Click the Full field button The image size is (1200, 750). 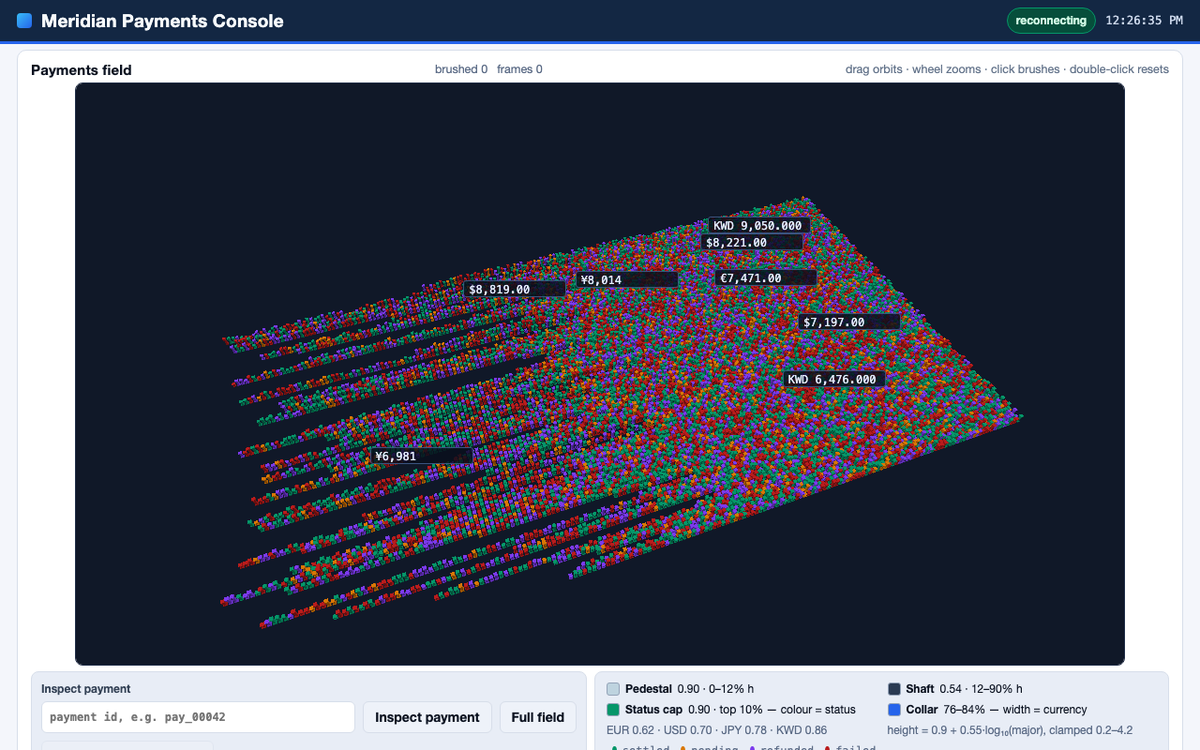[x=538, y=717]
